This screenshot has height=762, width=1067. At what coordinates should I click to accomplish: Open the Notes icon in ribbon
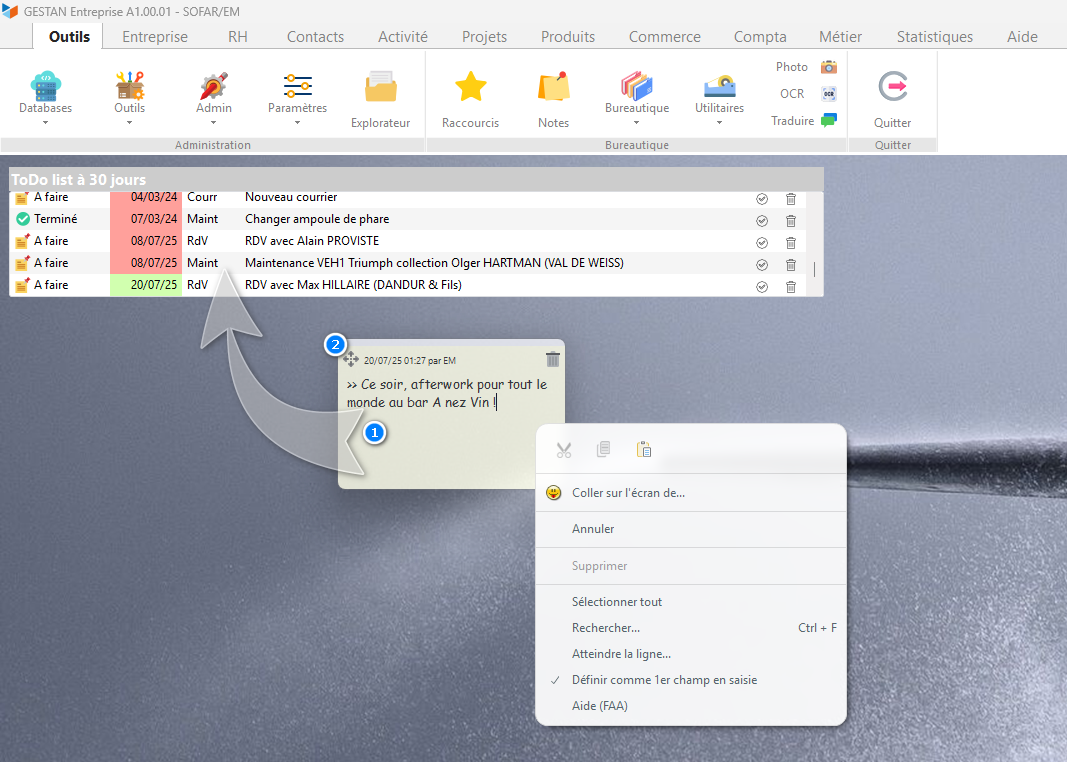pyautogui.click(x=553, y=88)
